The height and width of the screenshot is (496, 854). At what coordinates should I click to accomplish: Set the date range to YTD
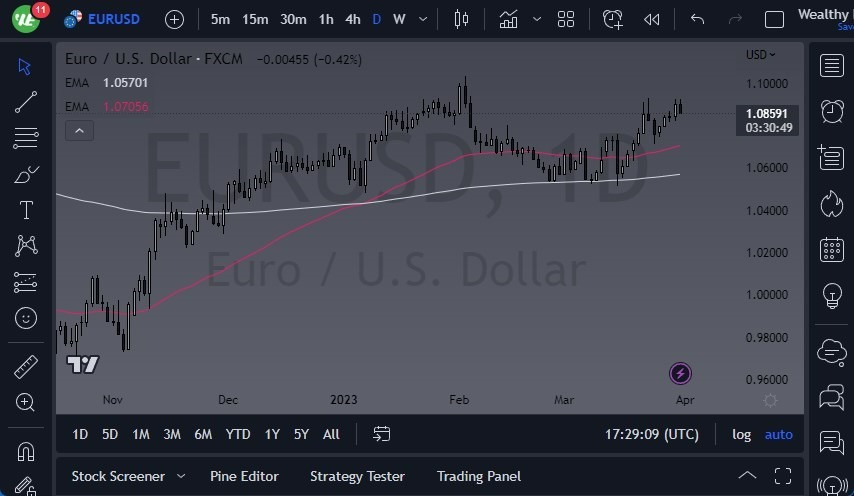(x=238, y=434)
